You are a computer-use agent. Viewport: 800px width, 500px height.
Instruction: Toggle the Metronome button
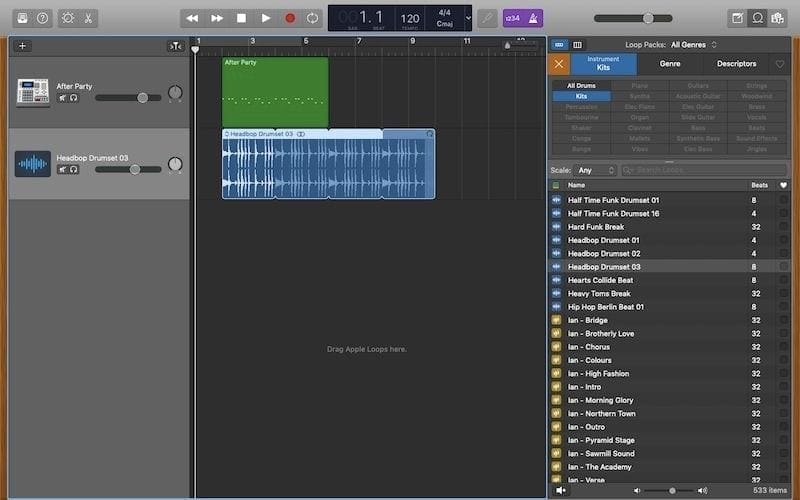(533, 18)
